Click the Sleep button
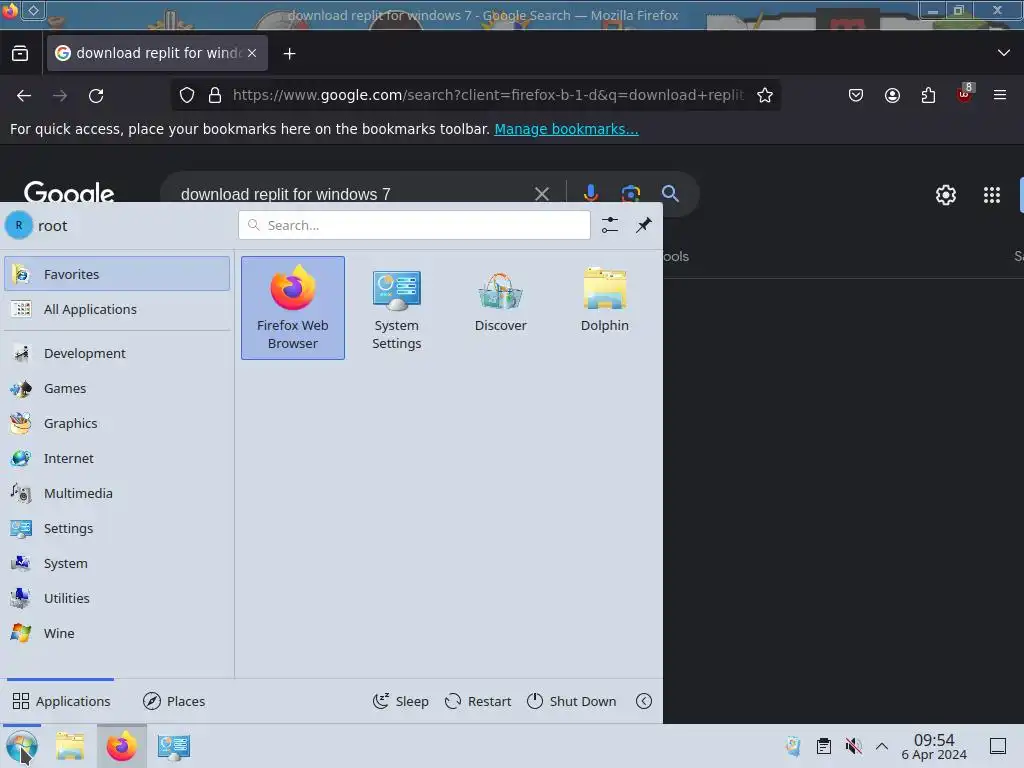Image resolution: width=1024 pixels, height=768 pixels. point(401,701)
